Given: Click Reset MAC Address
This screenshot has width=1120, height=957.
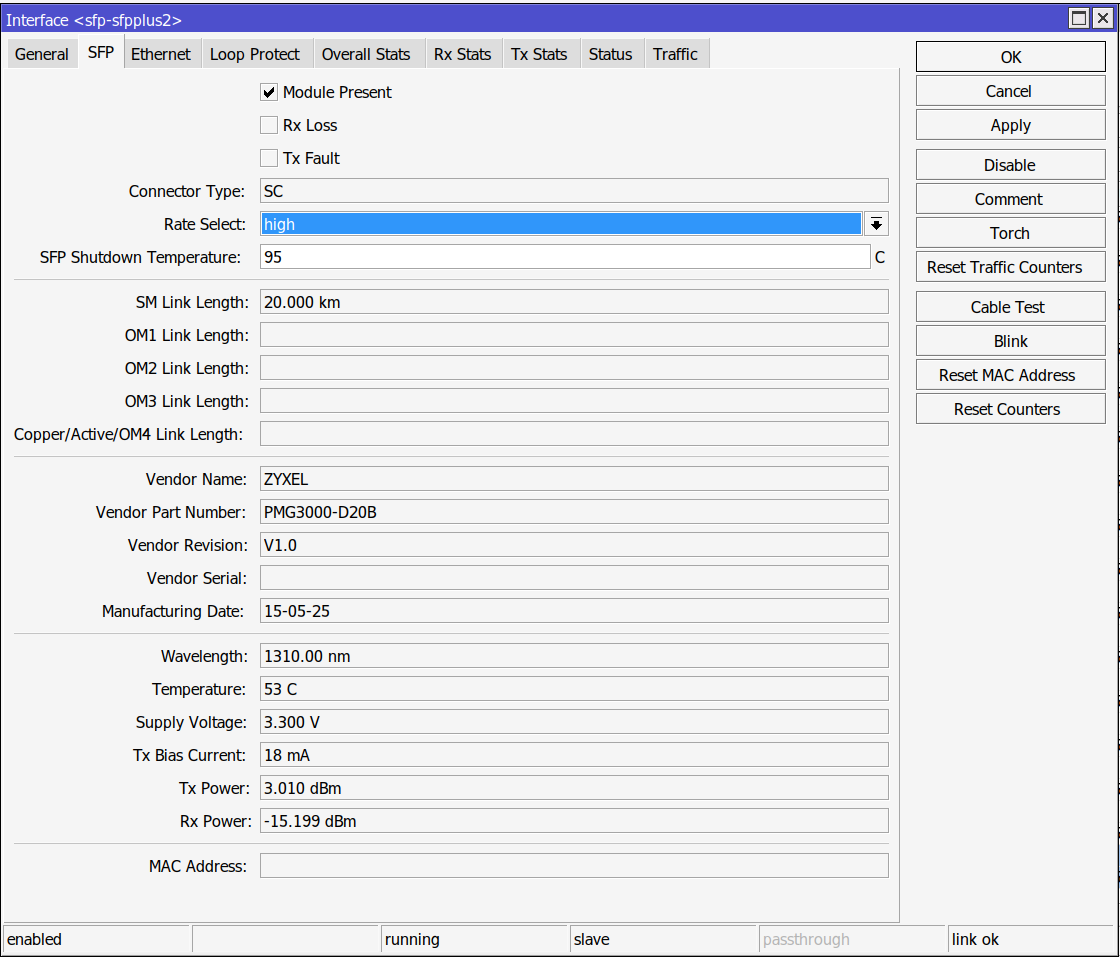Looking at the screenshot, I should click(1010, 374).
